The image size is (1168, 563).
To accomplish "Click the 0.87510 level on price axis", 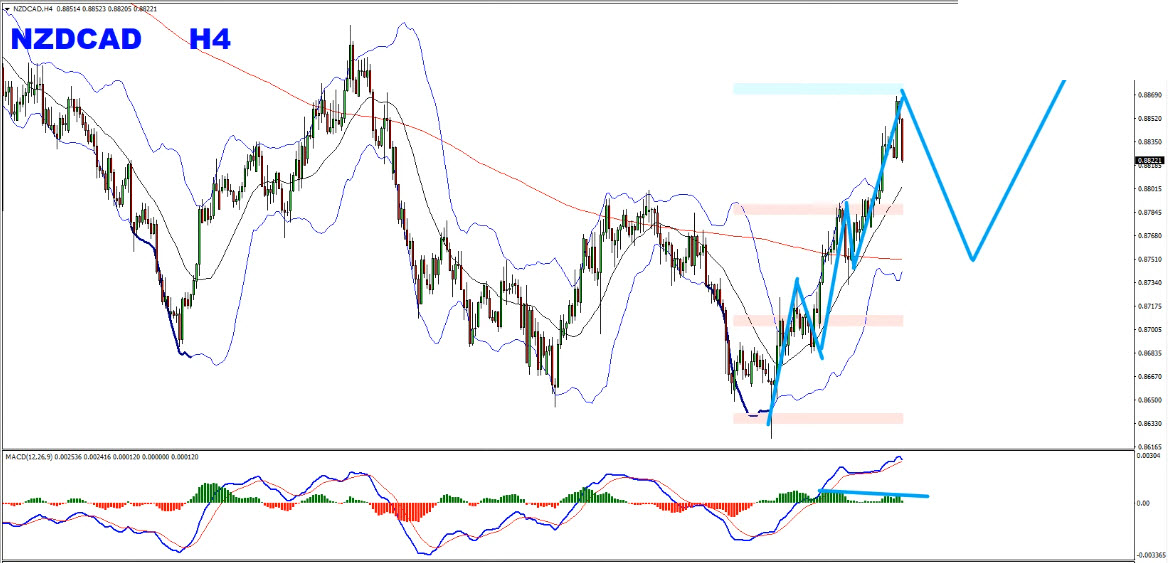I will [1149, 259].
